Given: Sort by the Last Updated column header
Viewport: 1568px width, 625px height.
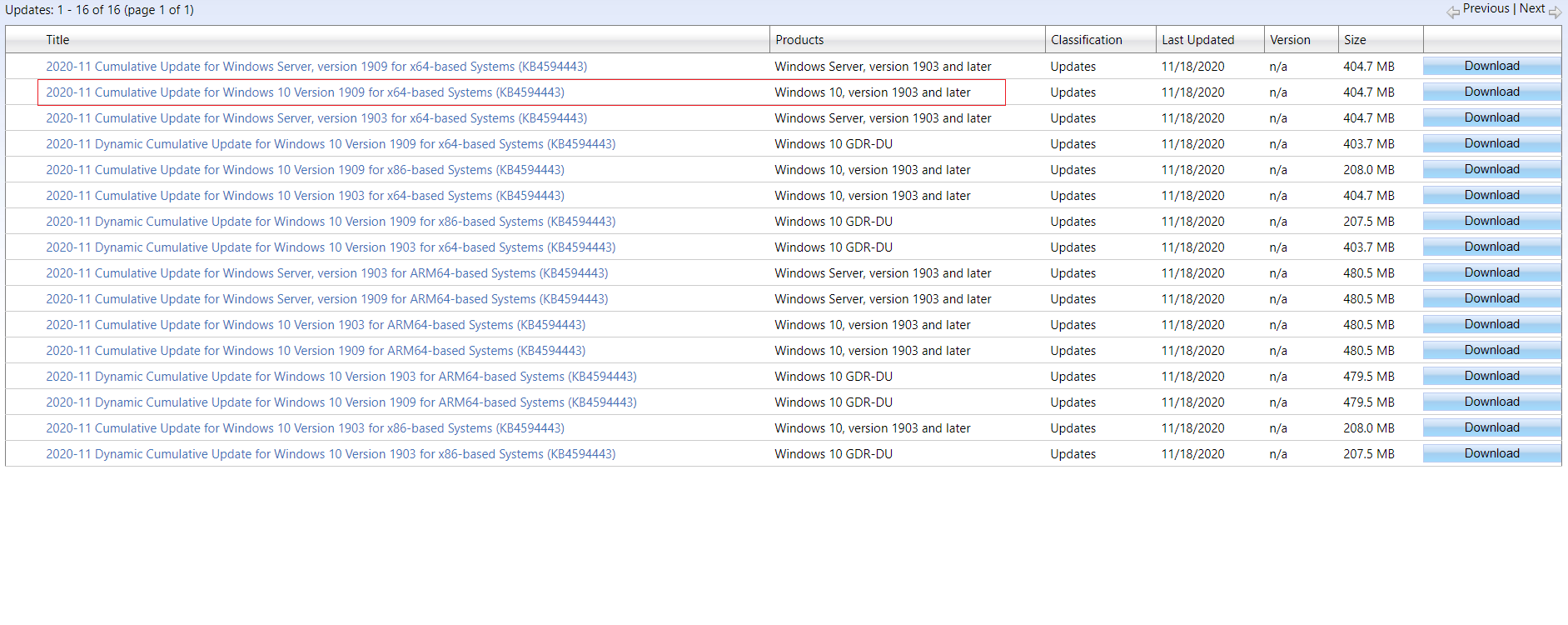Looking at the screenshot, I should click(x=1197, y=40).
